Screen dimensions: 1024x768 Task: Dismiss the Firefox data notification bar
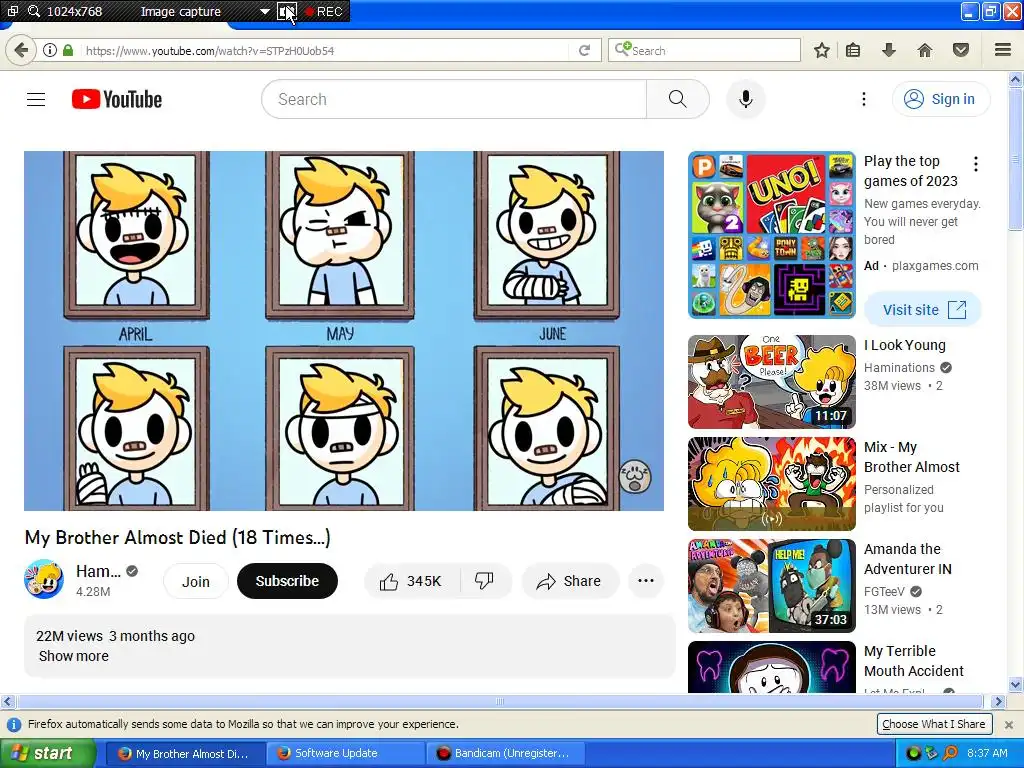coord(1008,724)
